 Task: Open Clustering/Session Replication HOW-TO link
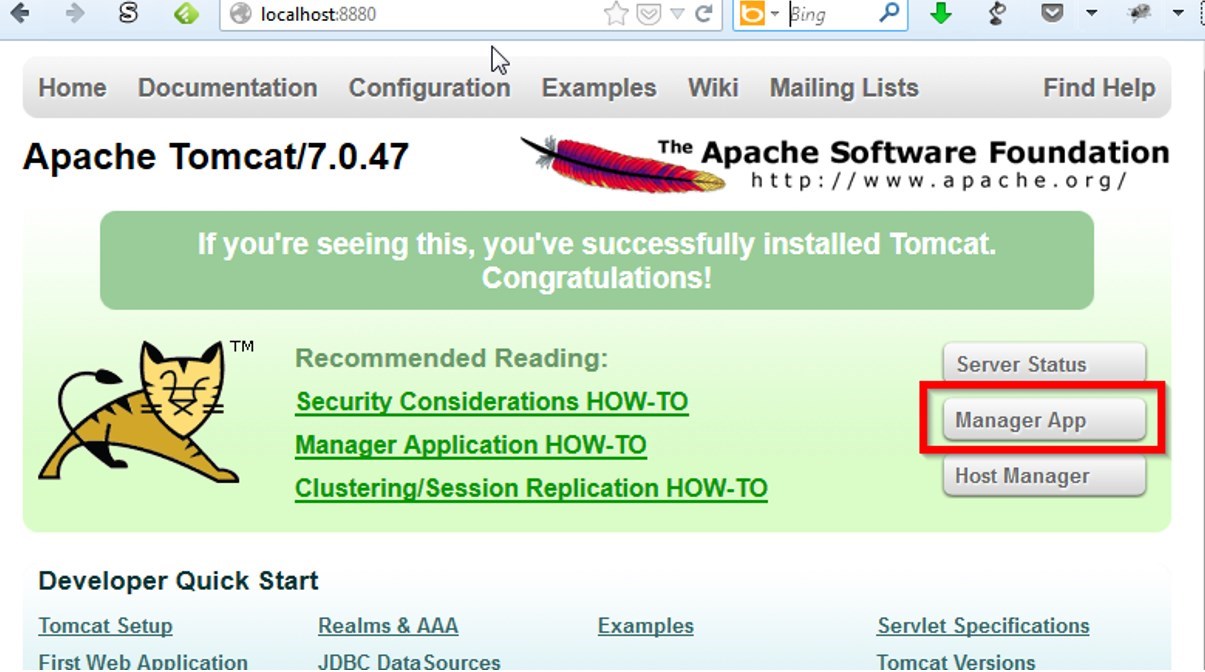pos(531,489)
